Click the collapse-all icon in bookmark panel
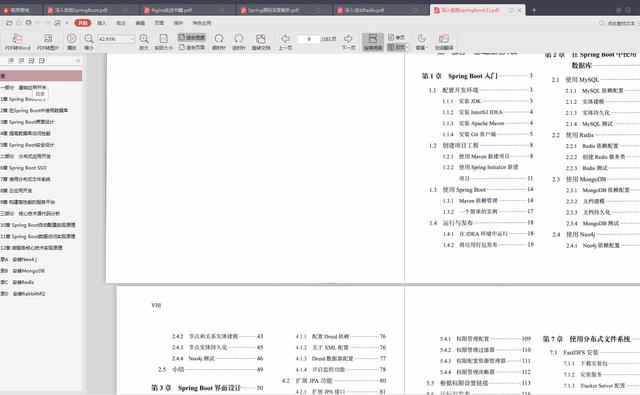640x395 pixels. (21, 60)
